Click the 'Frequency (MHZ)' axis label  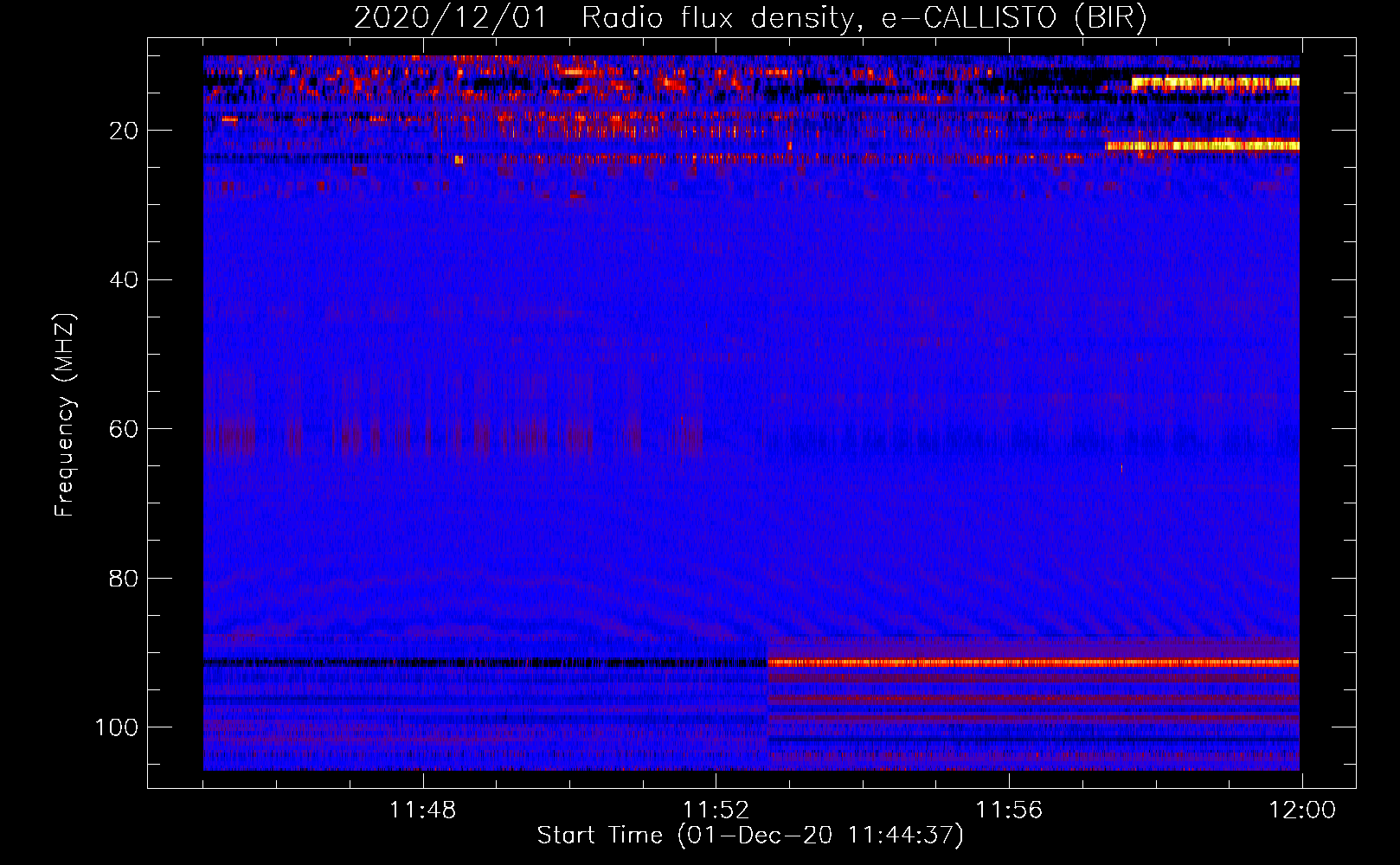point(65,415)
